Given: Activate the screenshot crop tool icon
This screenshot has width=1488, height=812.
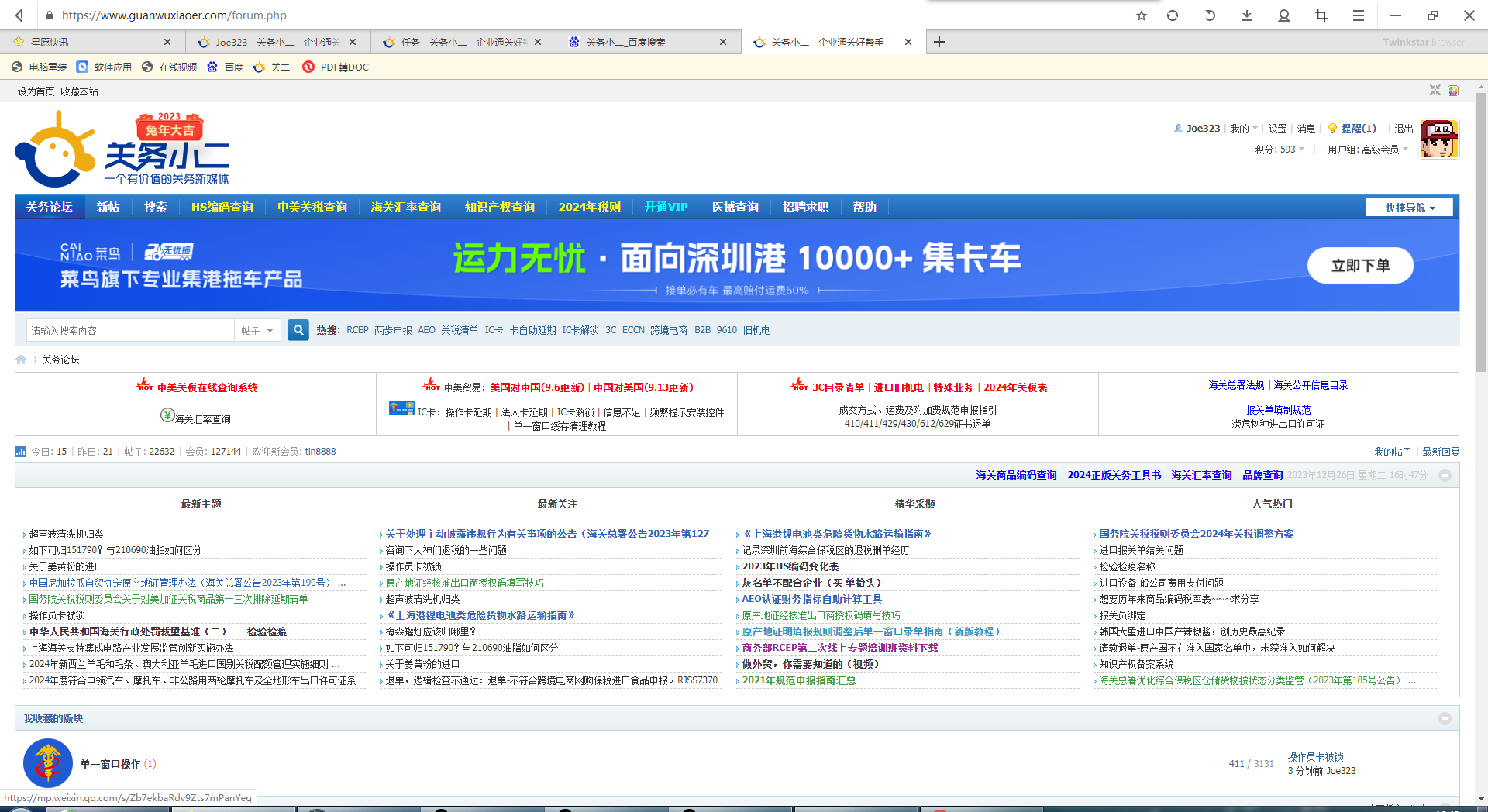Looking at the screenshot, I should (1321, 15).
